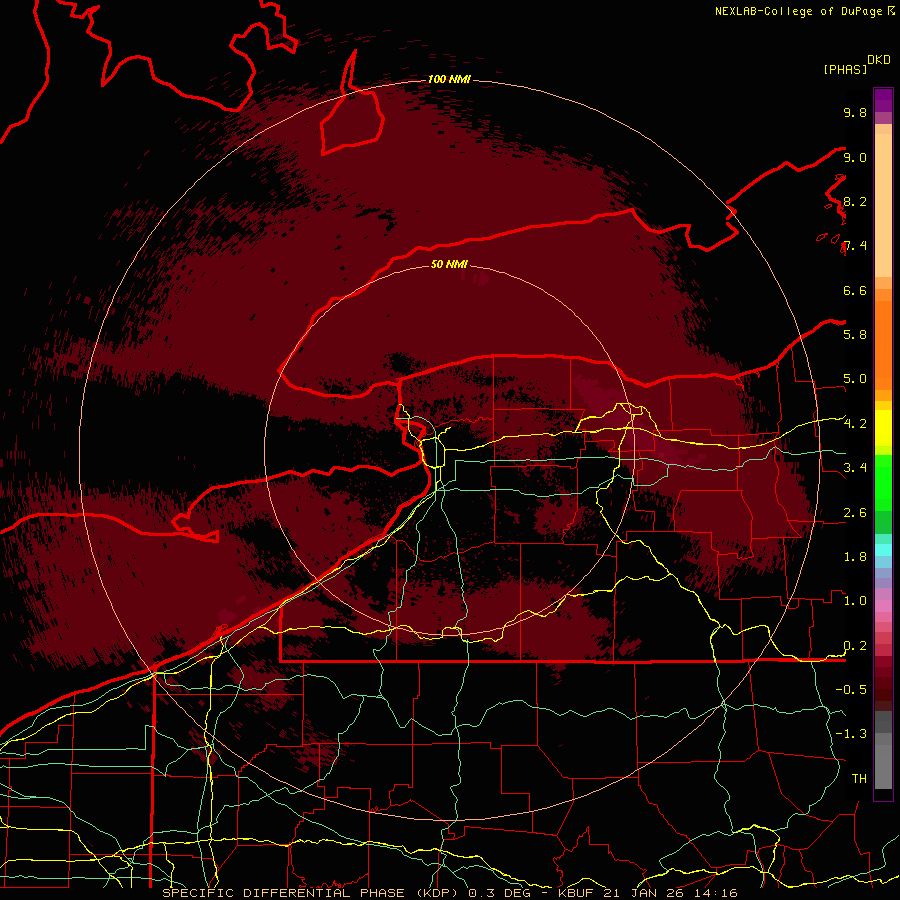Click the 1.8 value on the color scale
Image resolution: width=900 pixels, height=900 pixels.
(855, 557)
